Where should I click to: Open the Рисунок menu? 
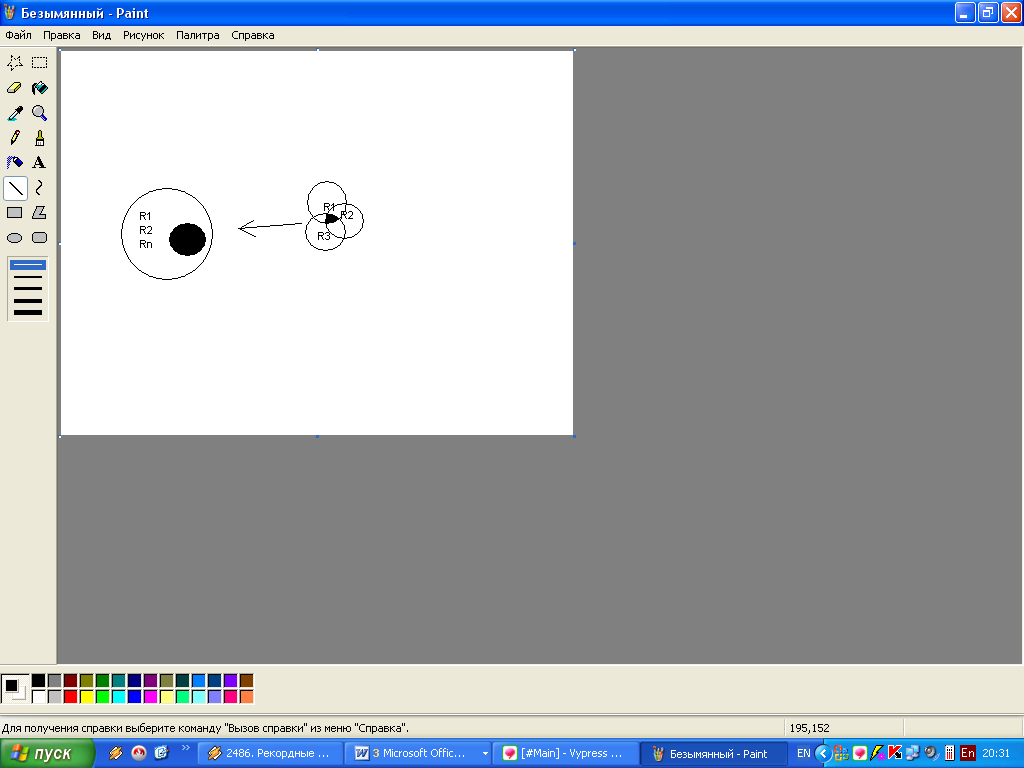point(144,35)
